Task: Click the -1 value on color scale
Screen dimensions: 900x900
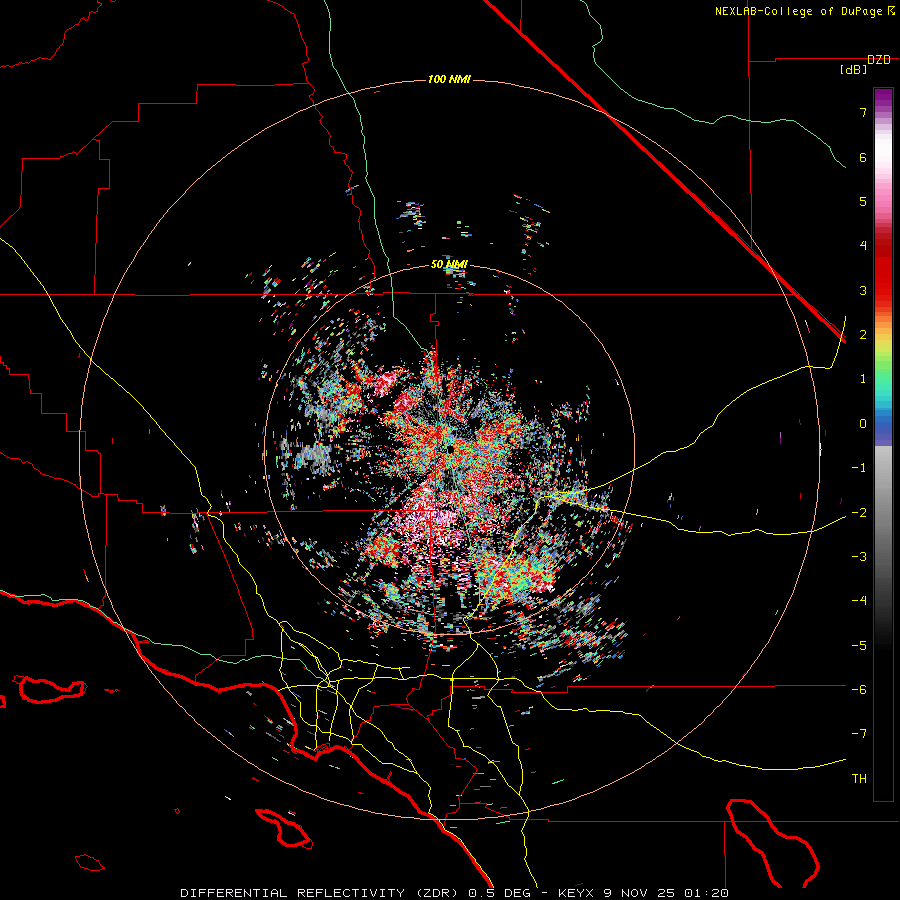Action: coord(859,468)
